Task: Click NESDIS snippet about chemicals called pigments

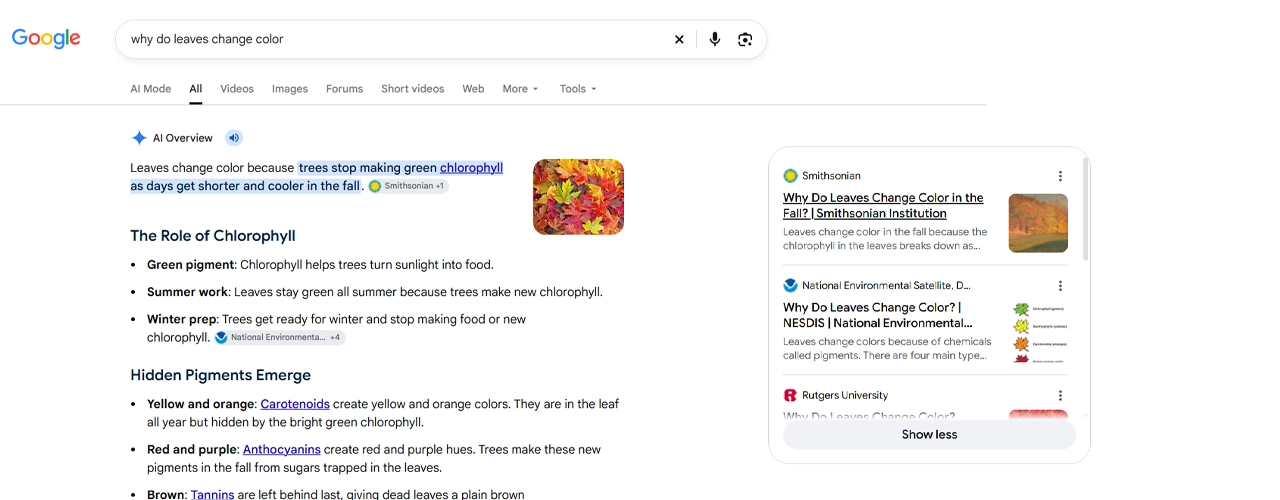Action: click(x=887, y=349)
